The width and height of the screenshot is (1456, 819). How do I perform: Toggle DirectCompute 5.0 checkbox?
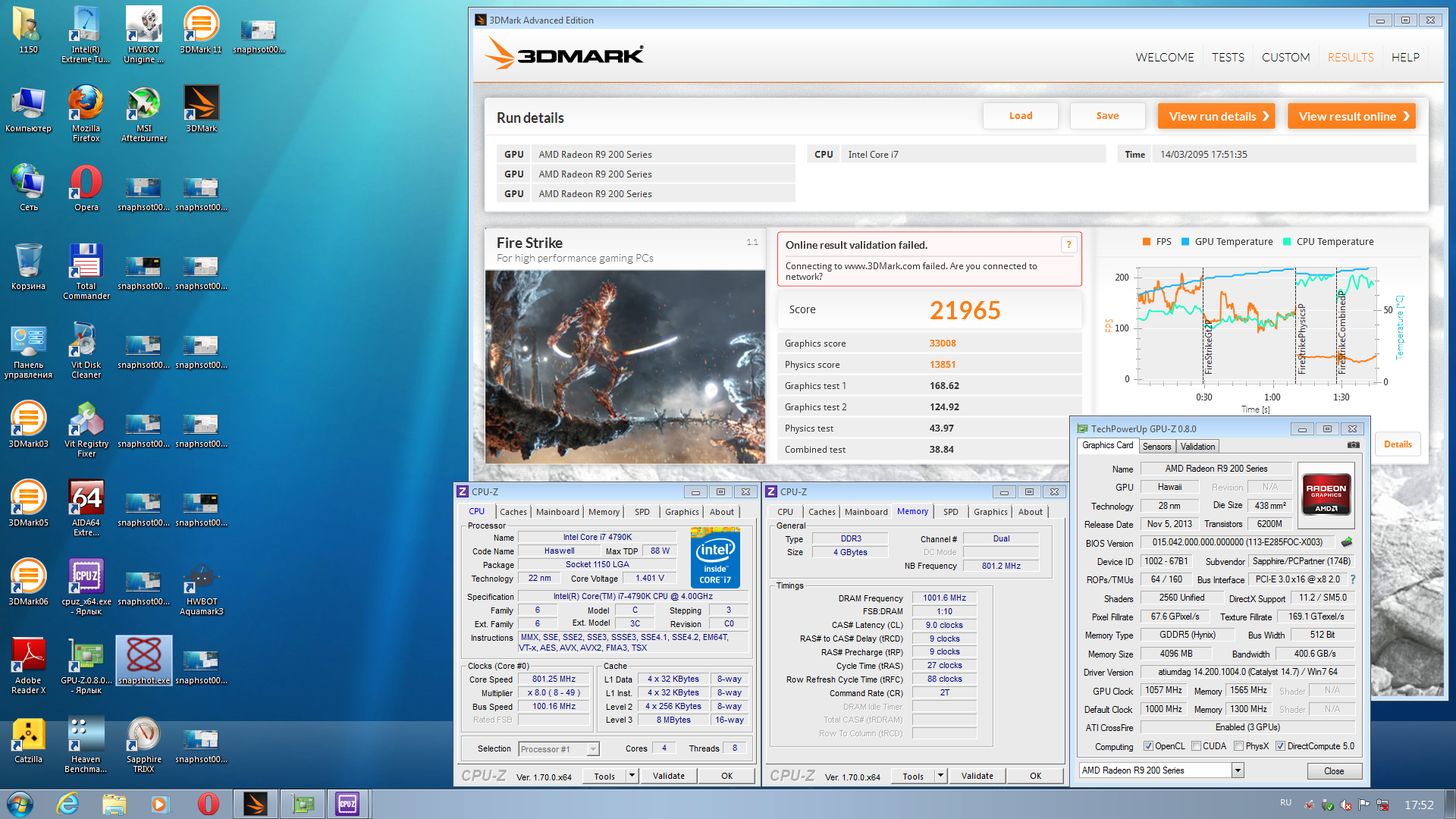1280,746
